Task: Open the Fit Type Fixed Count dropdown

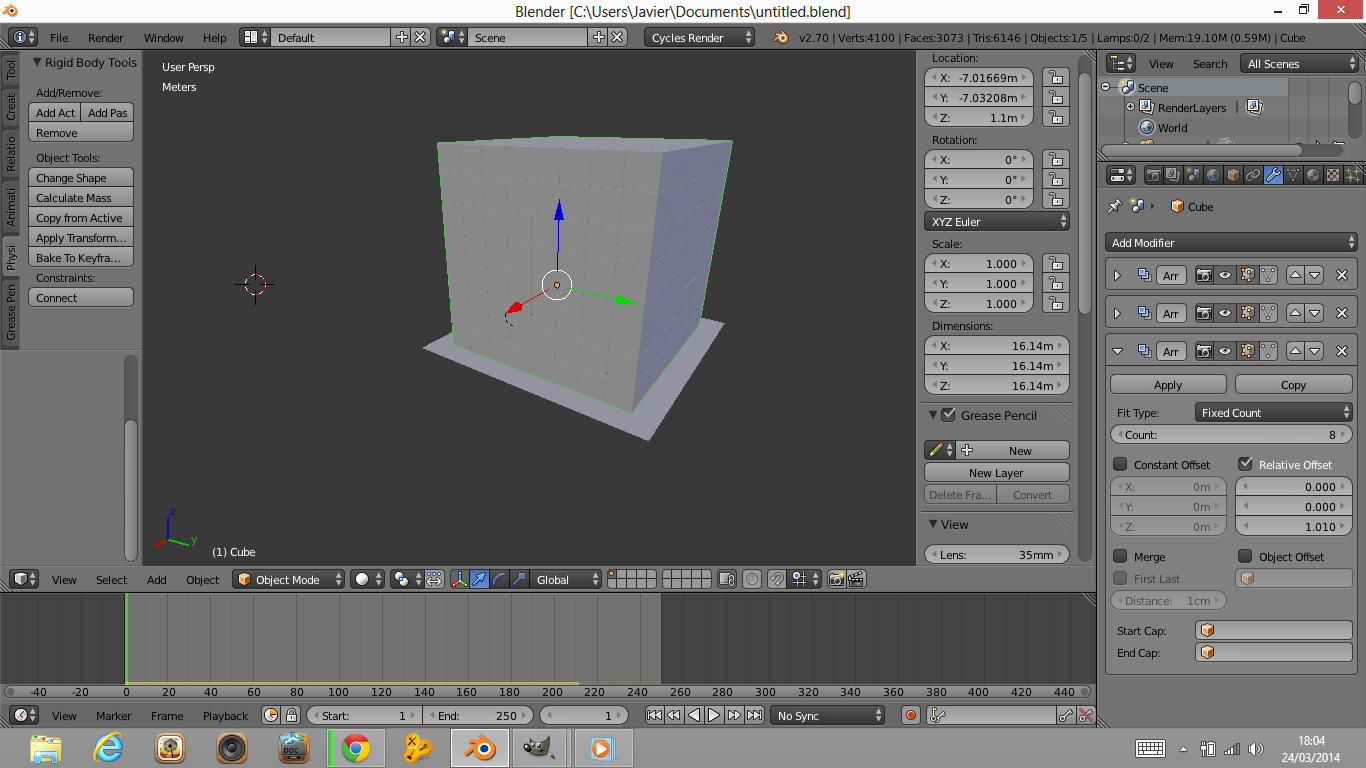Action: point(1274,411)
